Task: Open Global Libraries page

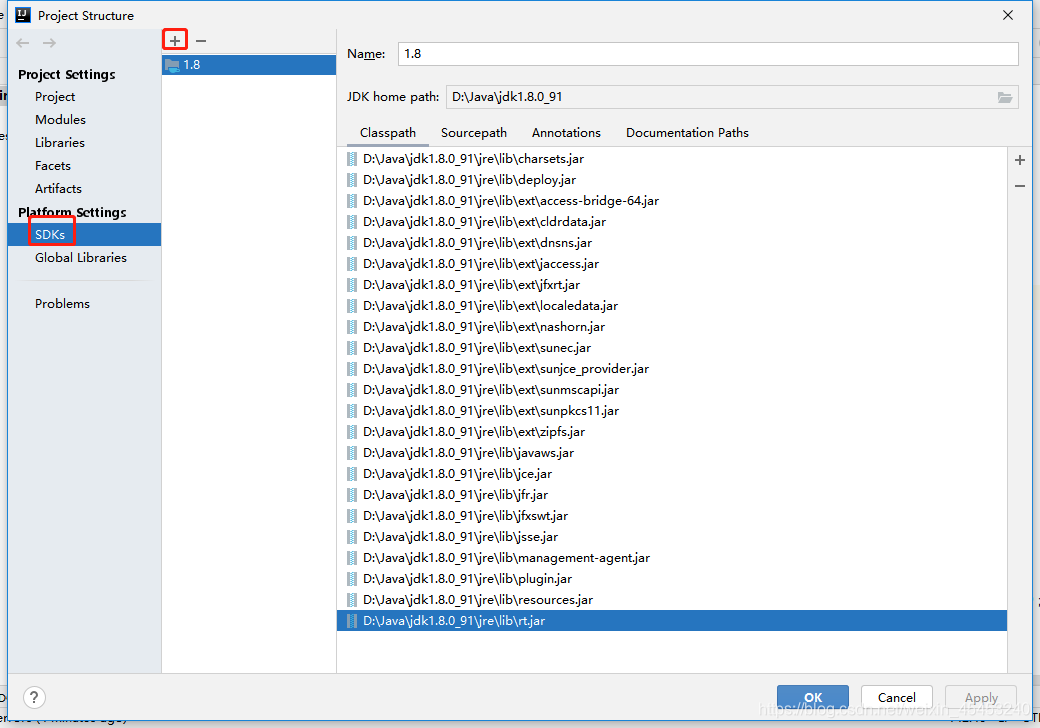Action: click(x=81, y=258)
